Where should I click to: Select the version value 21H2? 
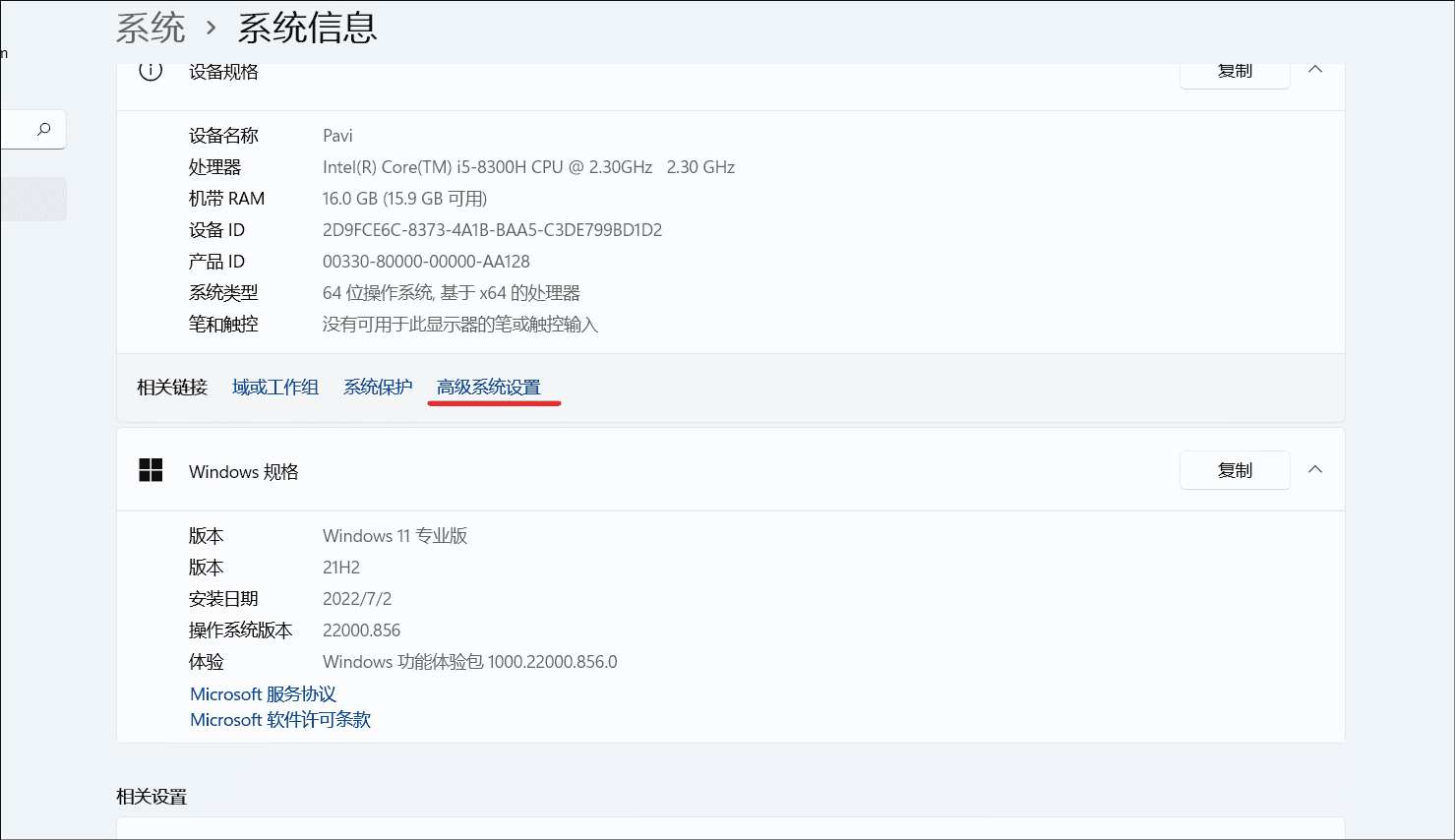tap(341, 568)
